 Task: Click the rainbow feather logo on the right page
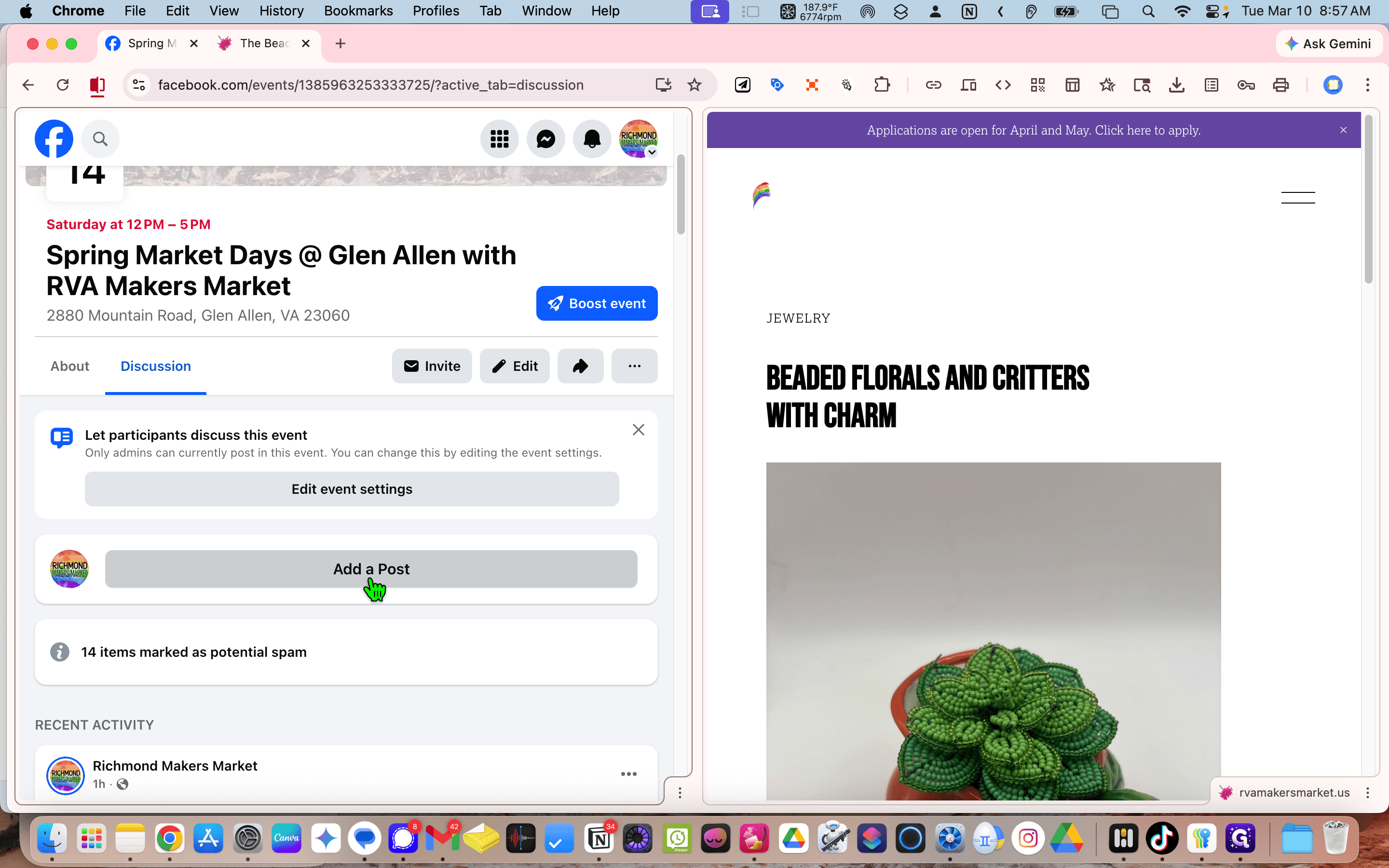tap(762, 196)
